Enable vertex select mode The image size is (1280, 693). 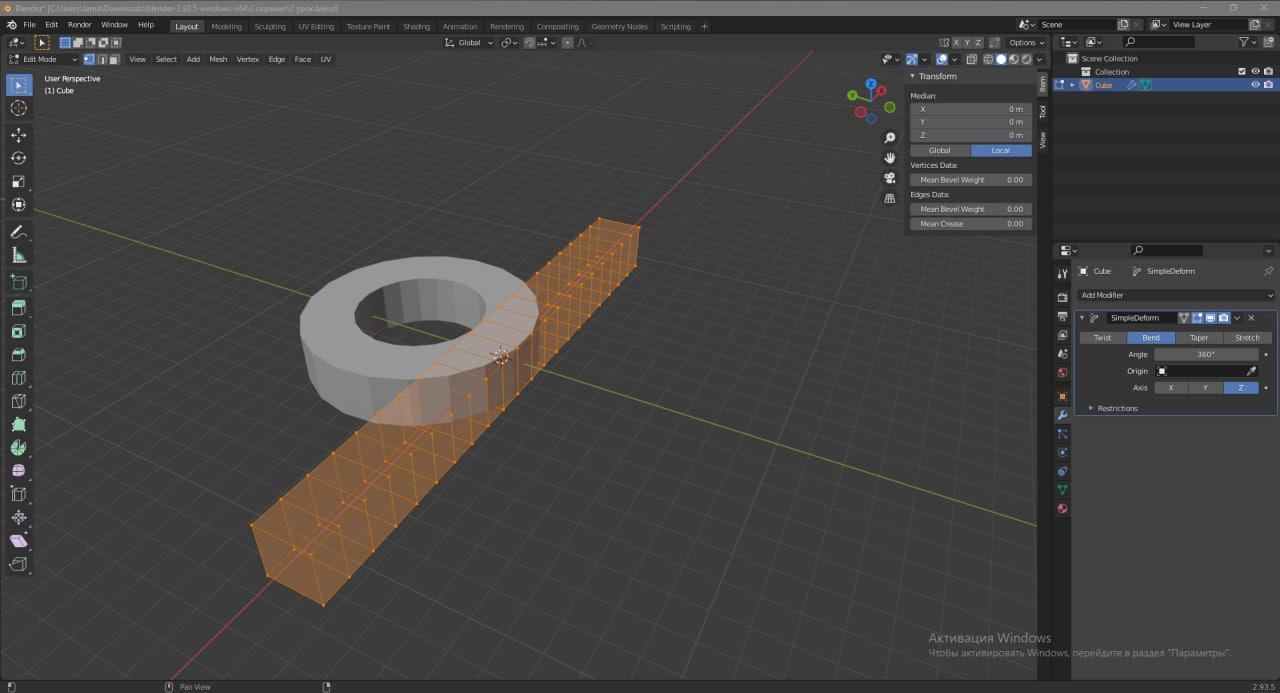pyautogui.click(x=89, y=59)
